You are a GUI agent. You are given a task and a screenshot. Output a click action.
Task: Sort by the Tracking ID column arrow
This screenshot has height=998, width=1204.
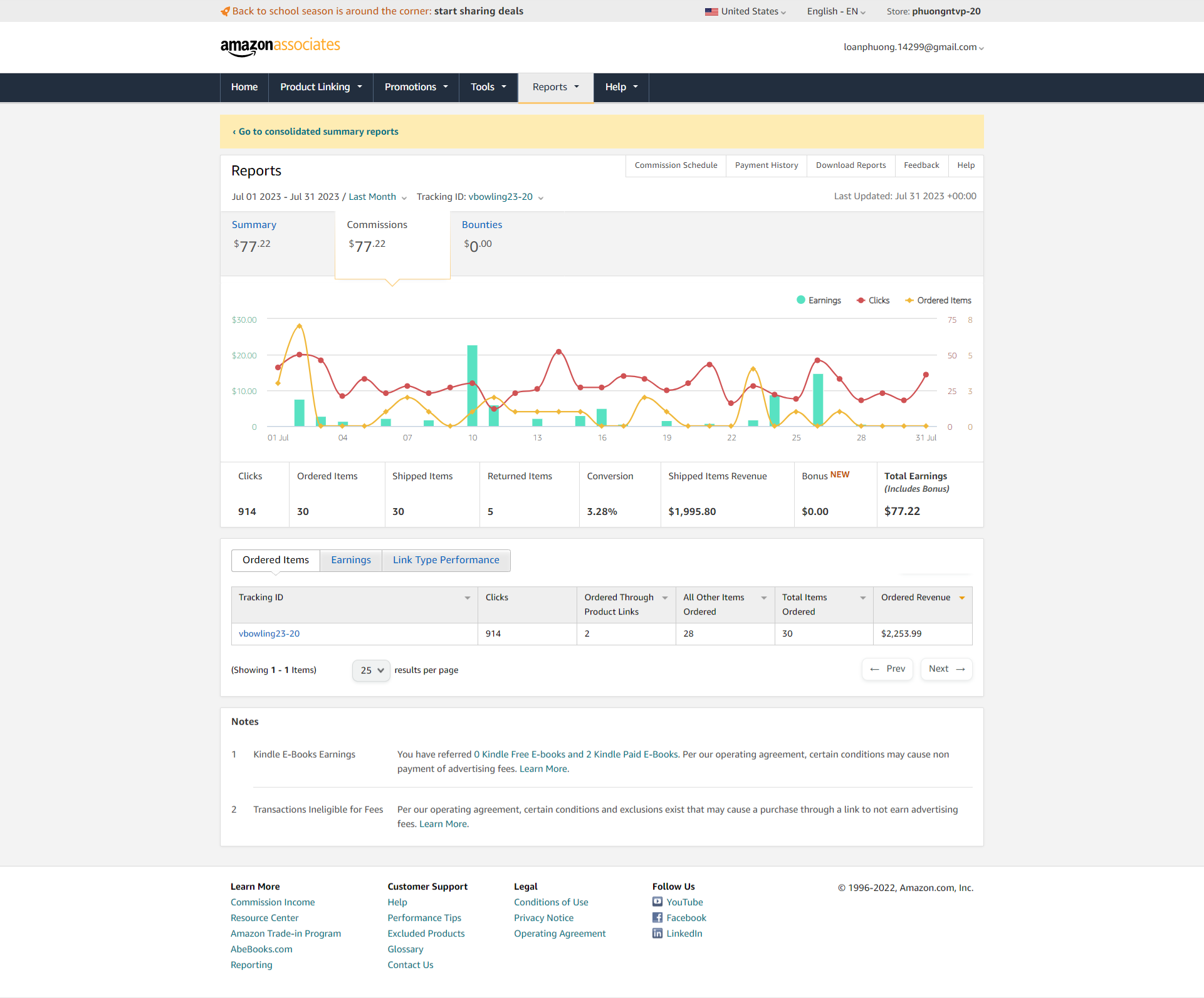(468, 598)
